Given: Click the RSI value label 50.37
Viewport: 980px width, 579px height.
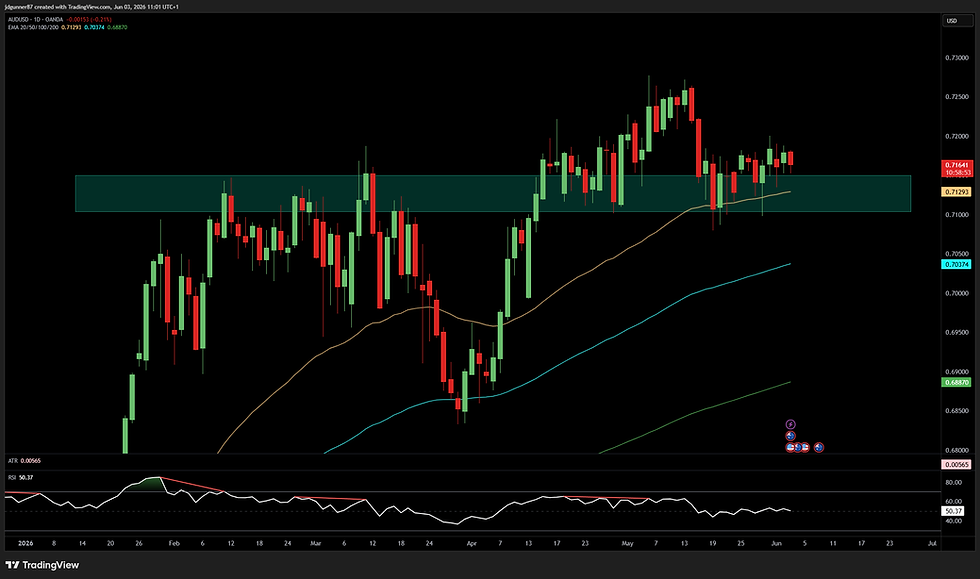Looking at the screenshot, I should click(x=954, y=511).
